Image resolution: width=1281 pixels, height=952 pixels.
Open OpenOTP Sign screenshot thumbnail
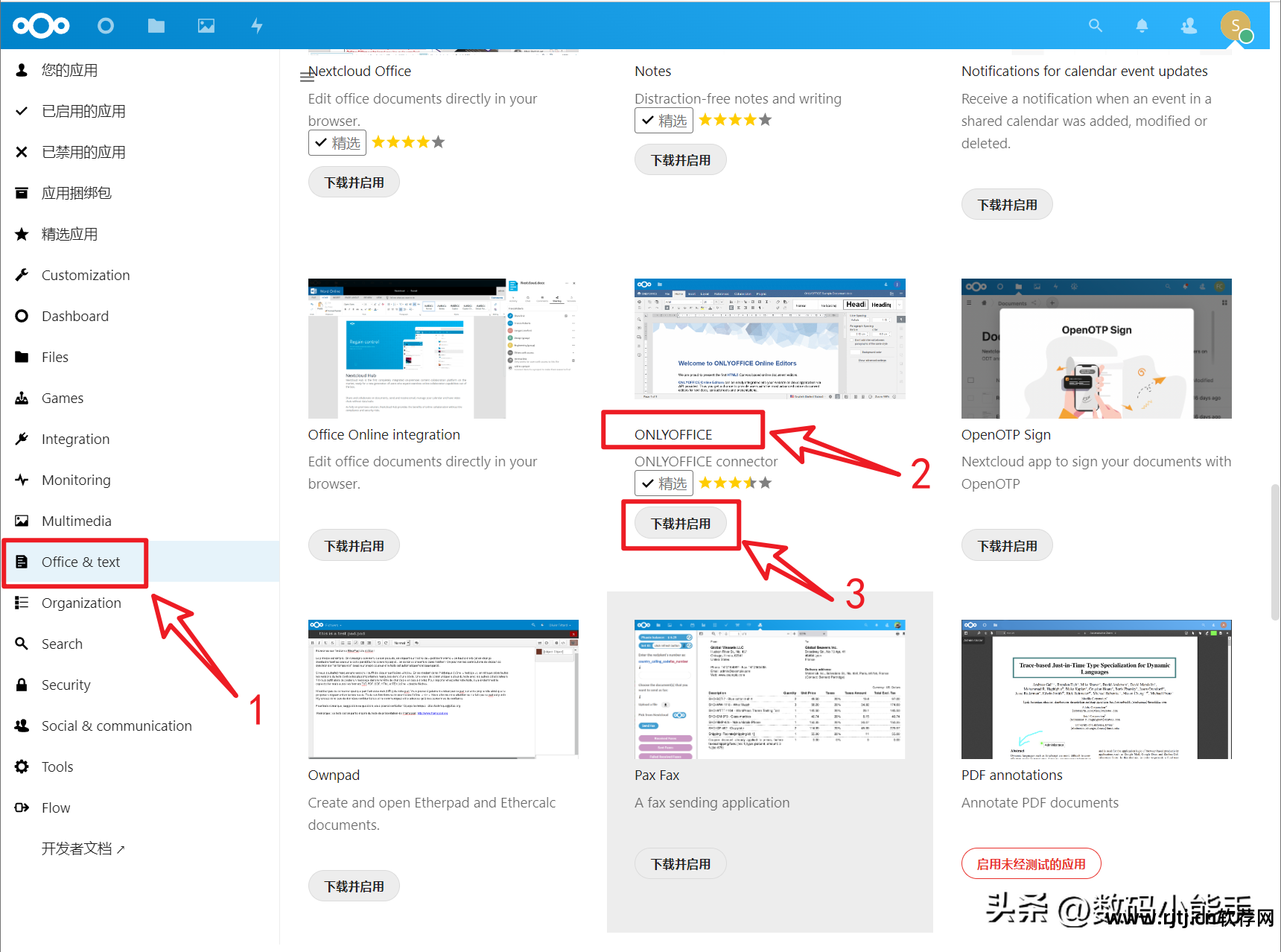[x=1096, y=349]
